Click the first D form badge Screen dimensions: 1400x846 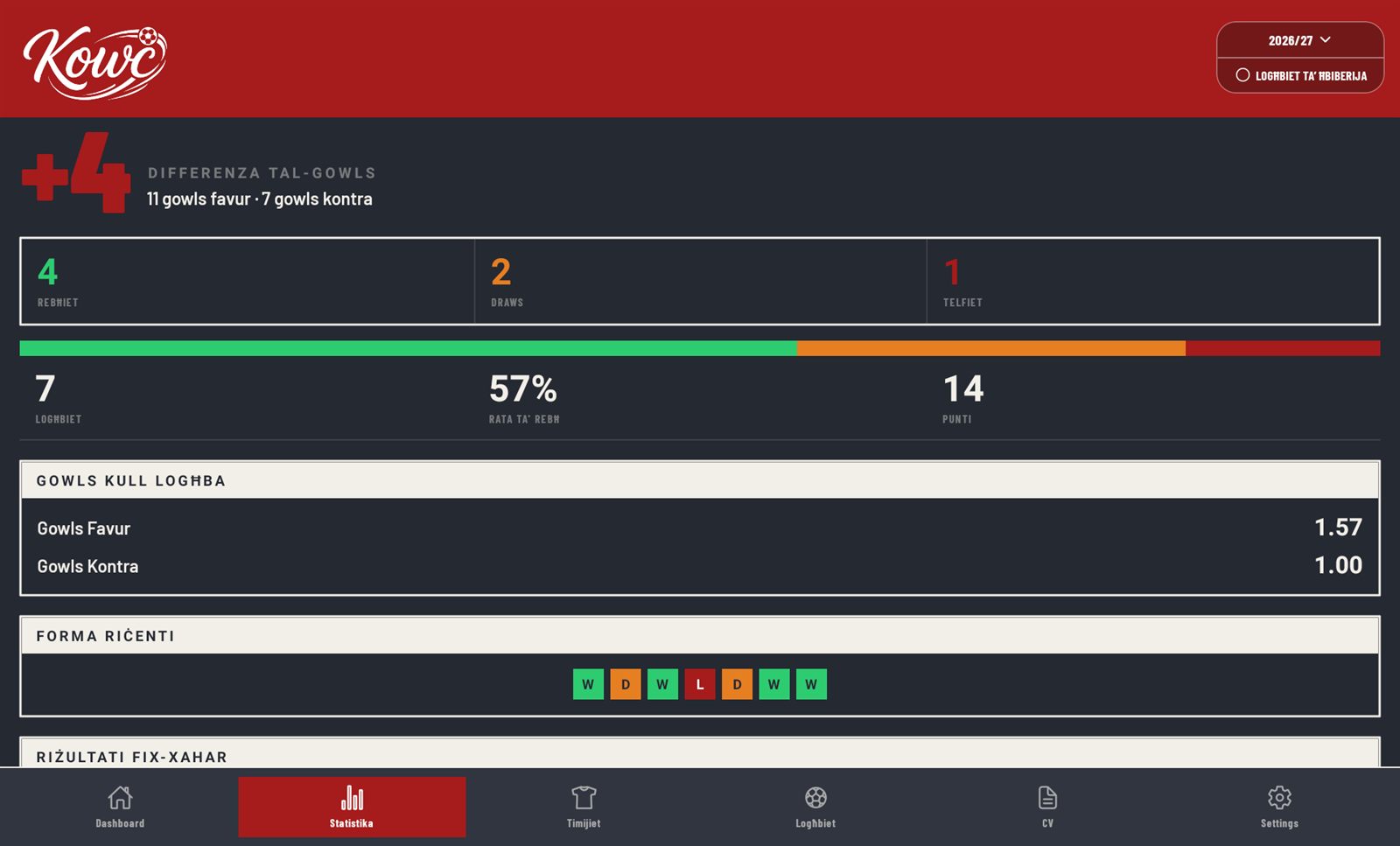(626, 684)
